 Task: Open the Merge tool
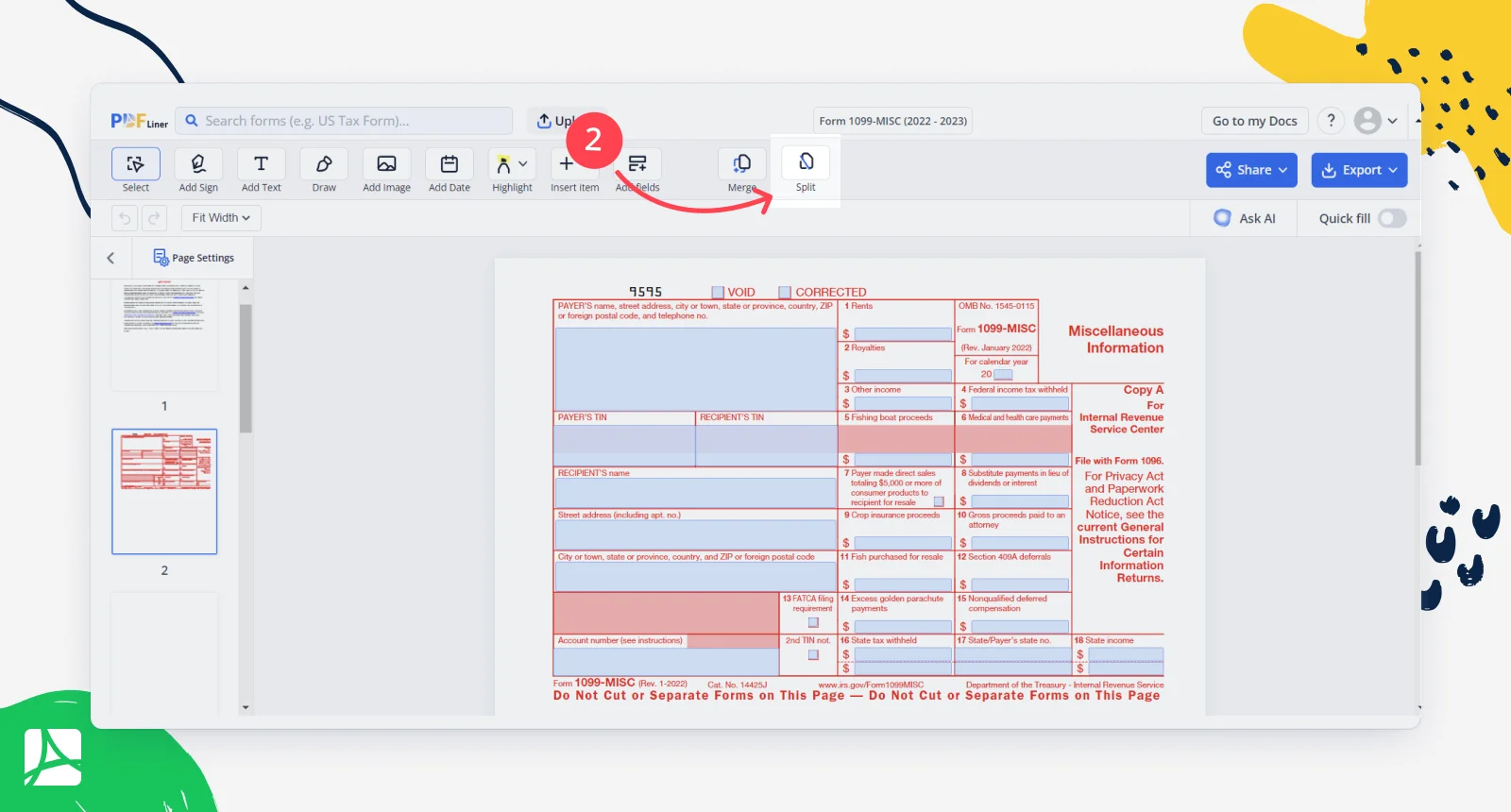tap(742, 171)
